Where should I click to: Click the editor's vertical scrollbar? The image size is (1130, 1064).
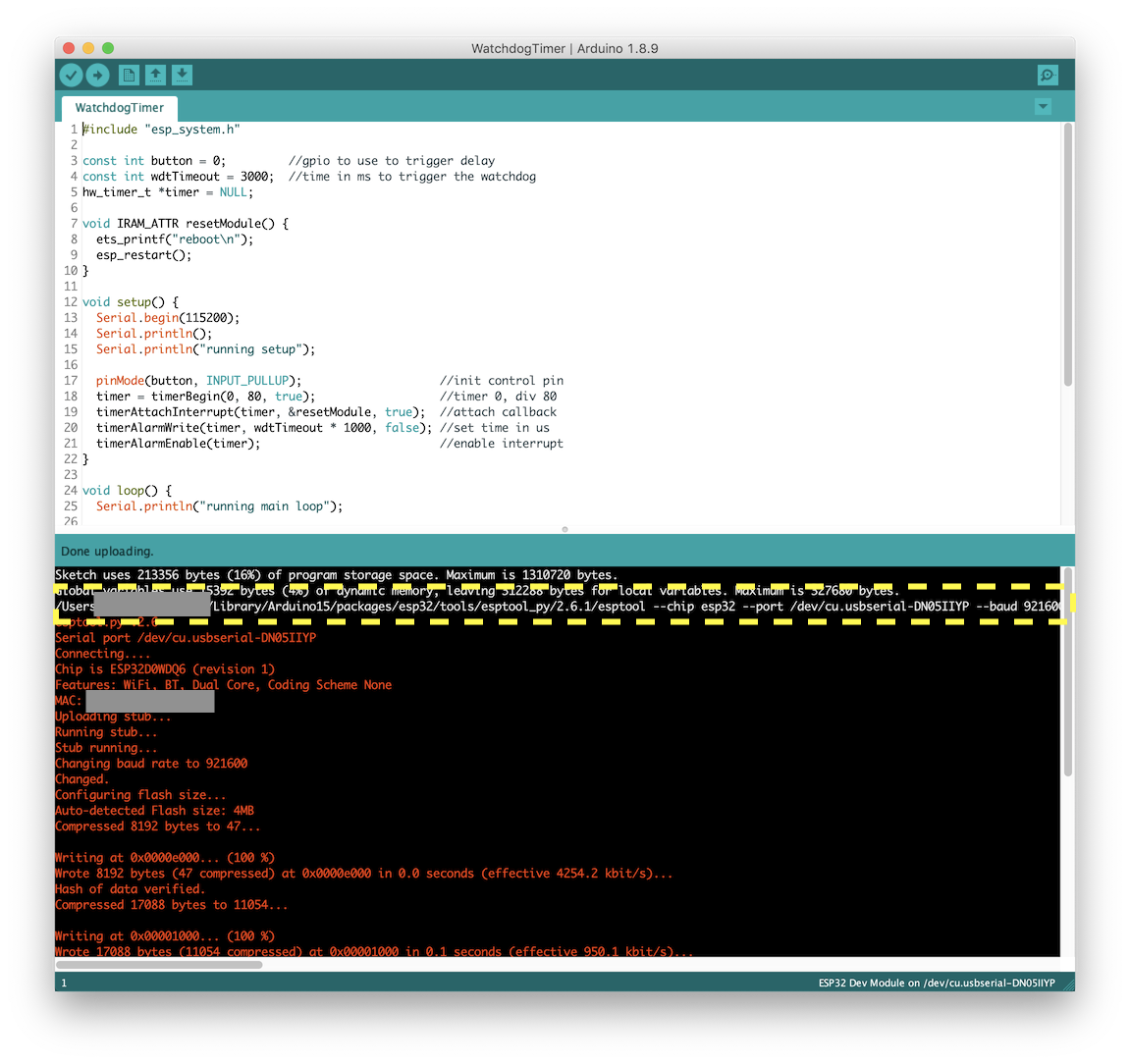tap(1068, 255)
